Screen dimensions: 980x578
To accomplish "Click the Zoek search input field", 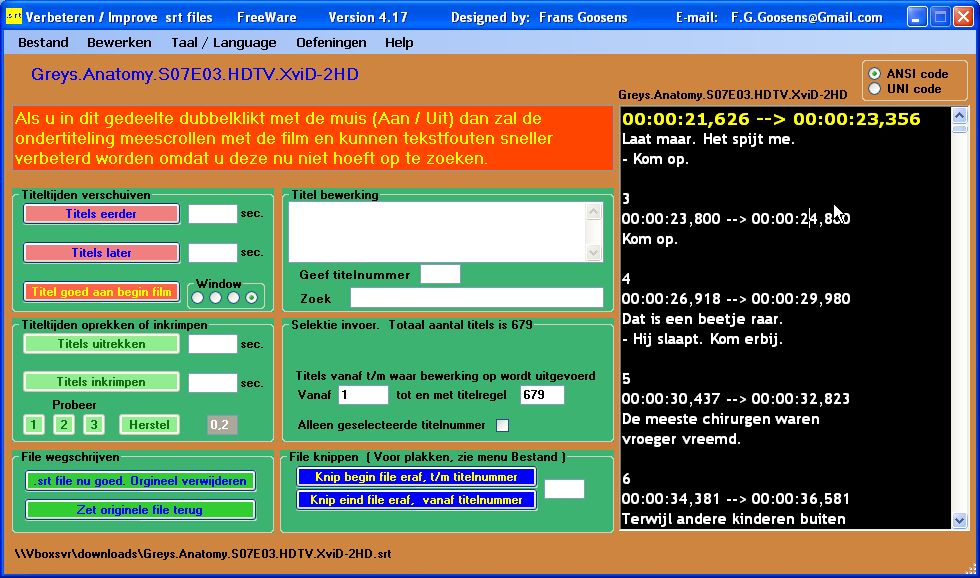I will point(476,298).
